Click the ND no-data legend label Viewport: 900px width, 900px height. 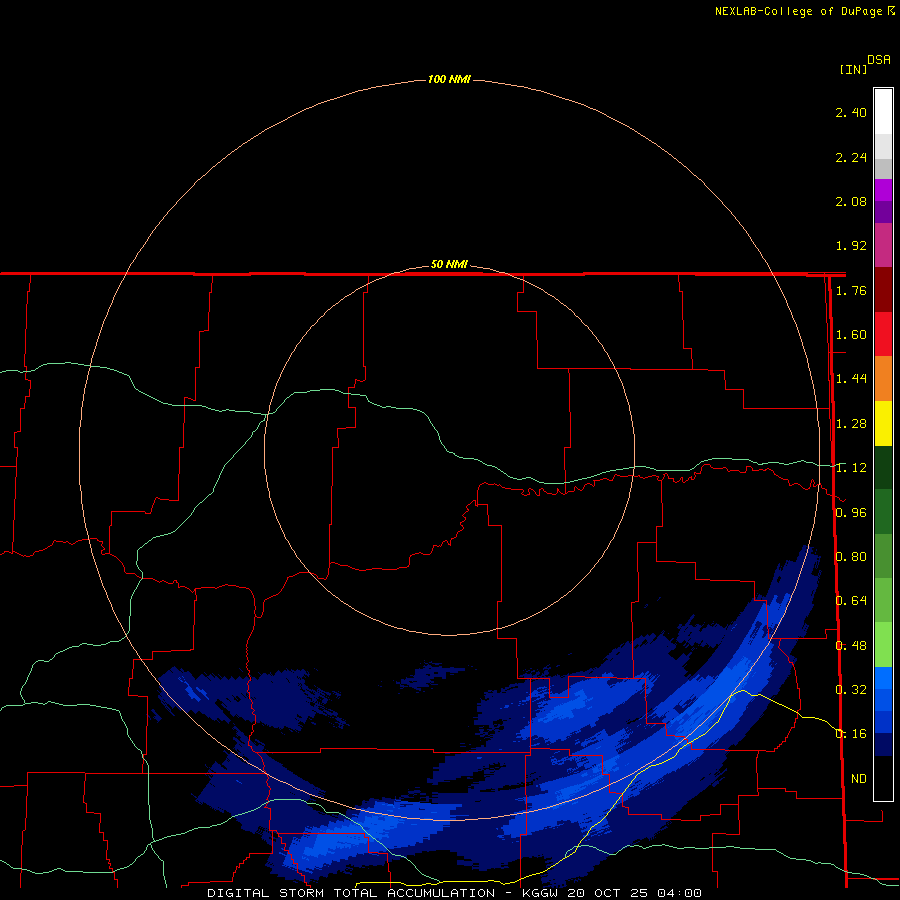point(859,779)
